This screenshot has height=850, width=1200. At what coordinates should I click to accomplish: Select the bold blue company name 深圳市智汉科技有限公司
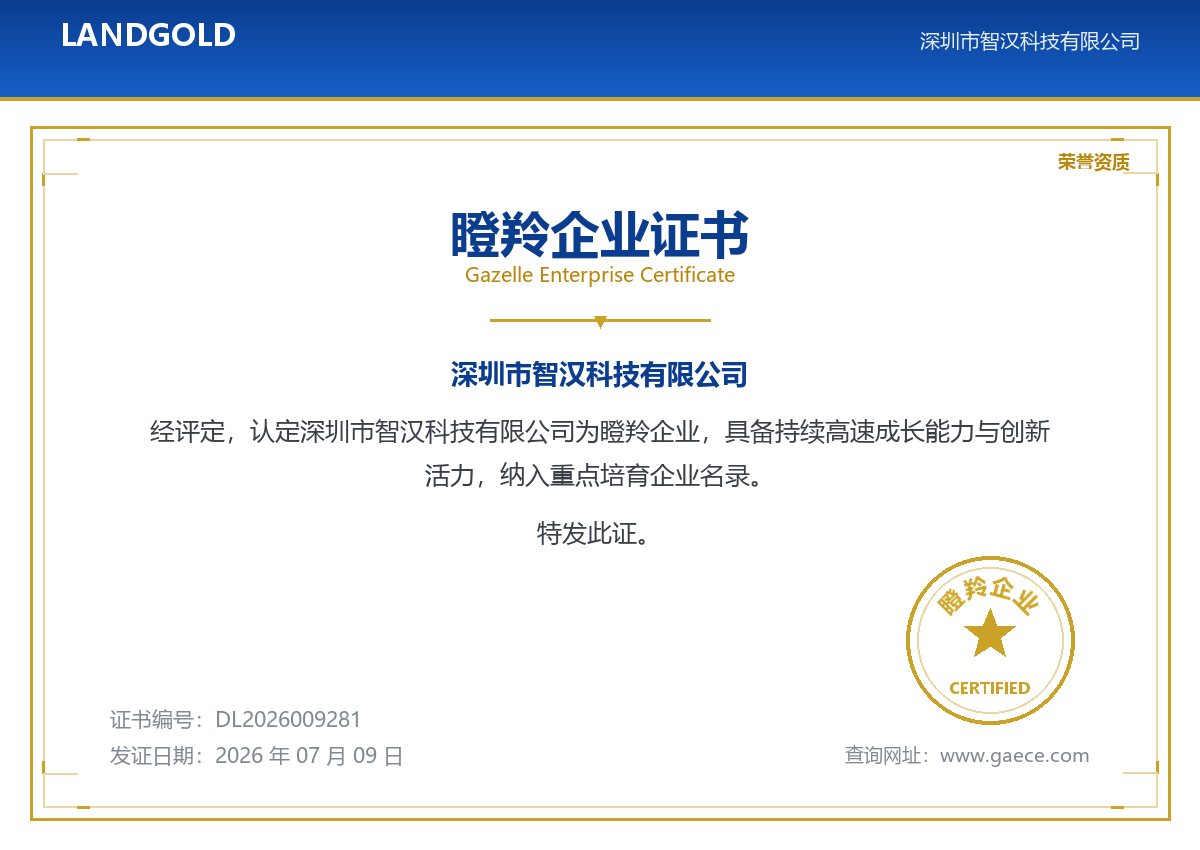pyautogui.click(x=600, y=375)
